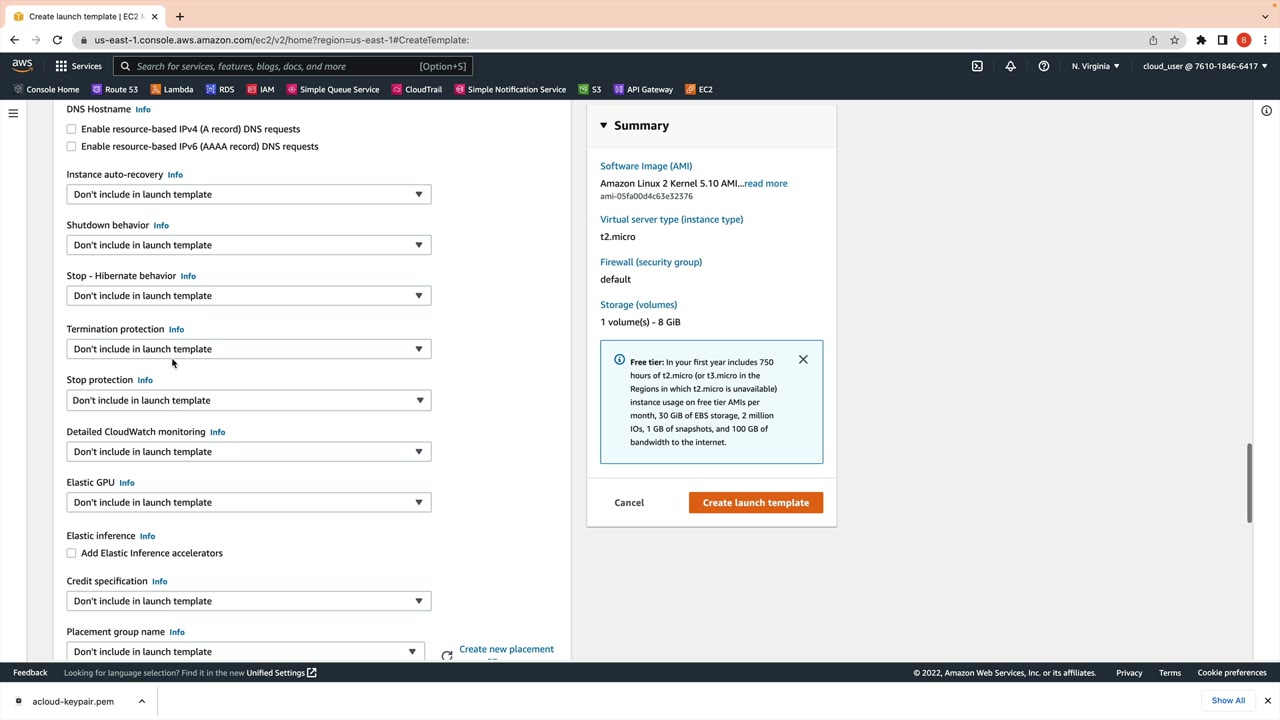Focus the AWS services search box
Screen dimensions: 1280x720
[292, 66]
